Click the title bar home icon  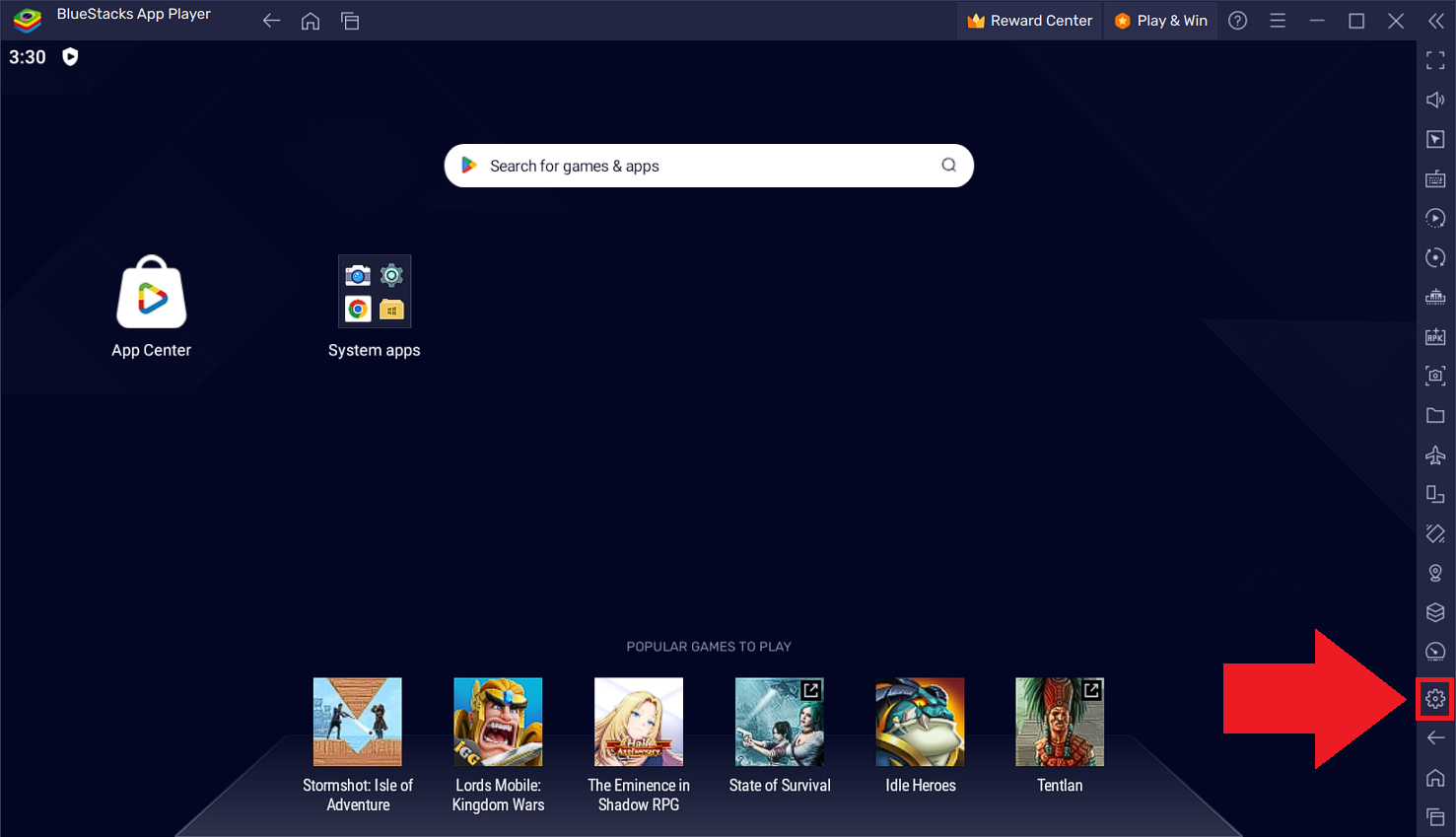point(311,21)
